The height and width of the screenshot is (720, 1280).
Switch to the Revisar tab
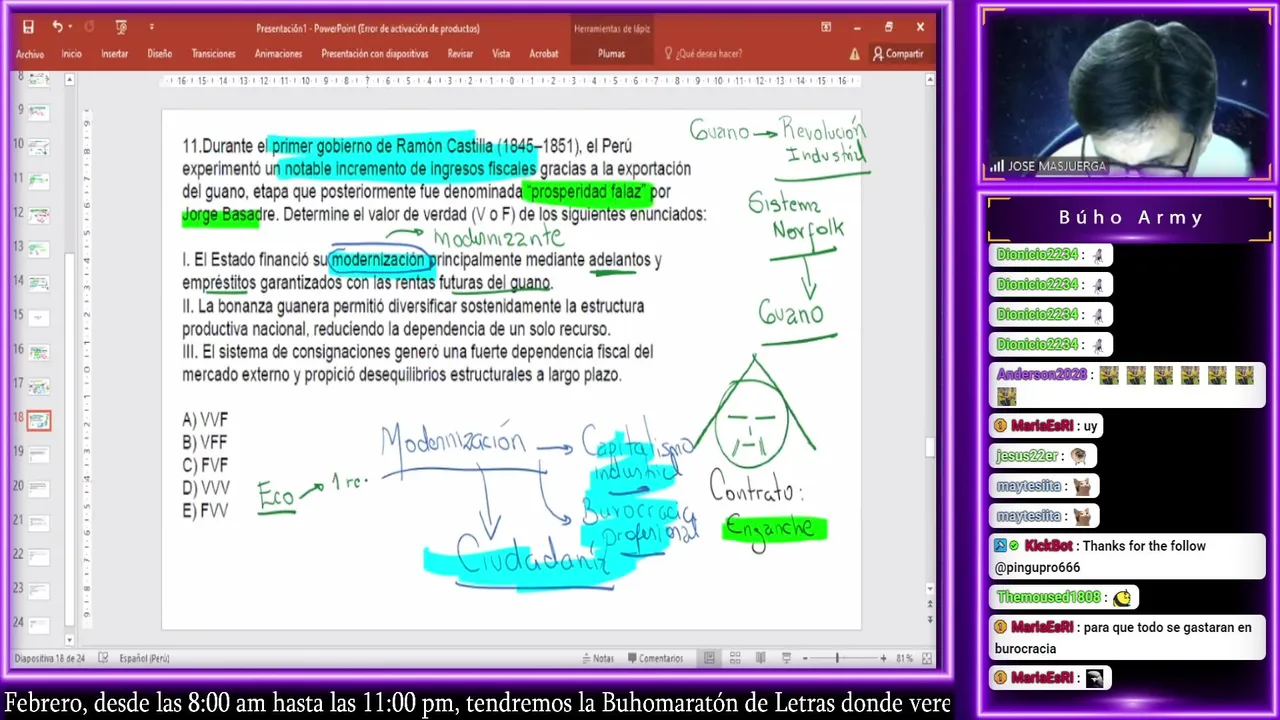click(460, 54)
